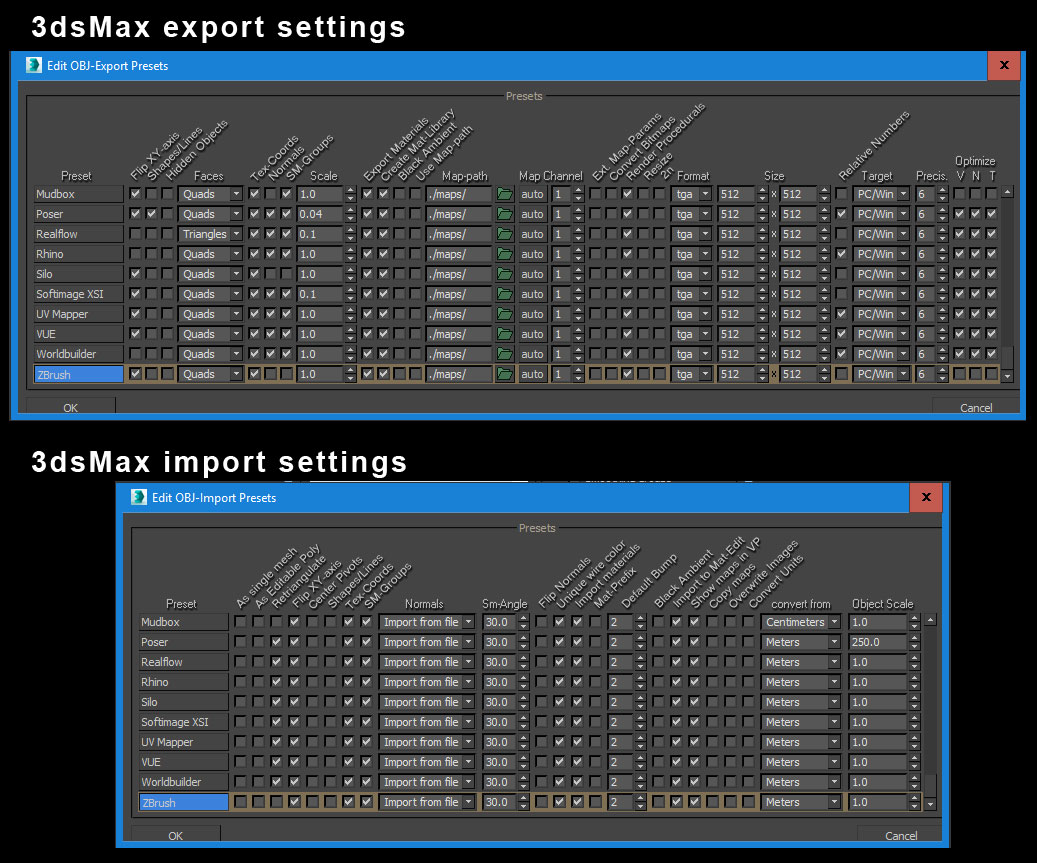
Task: Browse map-path folder for Softimage XSI export preset
Action: point(505,294)
